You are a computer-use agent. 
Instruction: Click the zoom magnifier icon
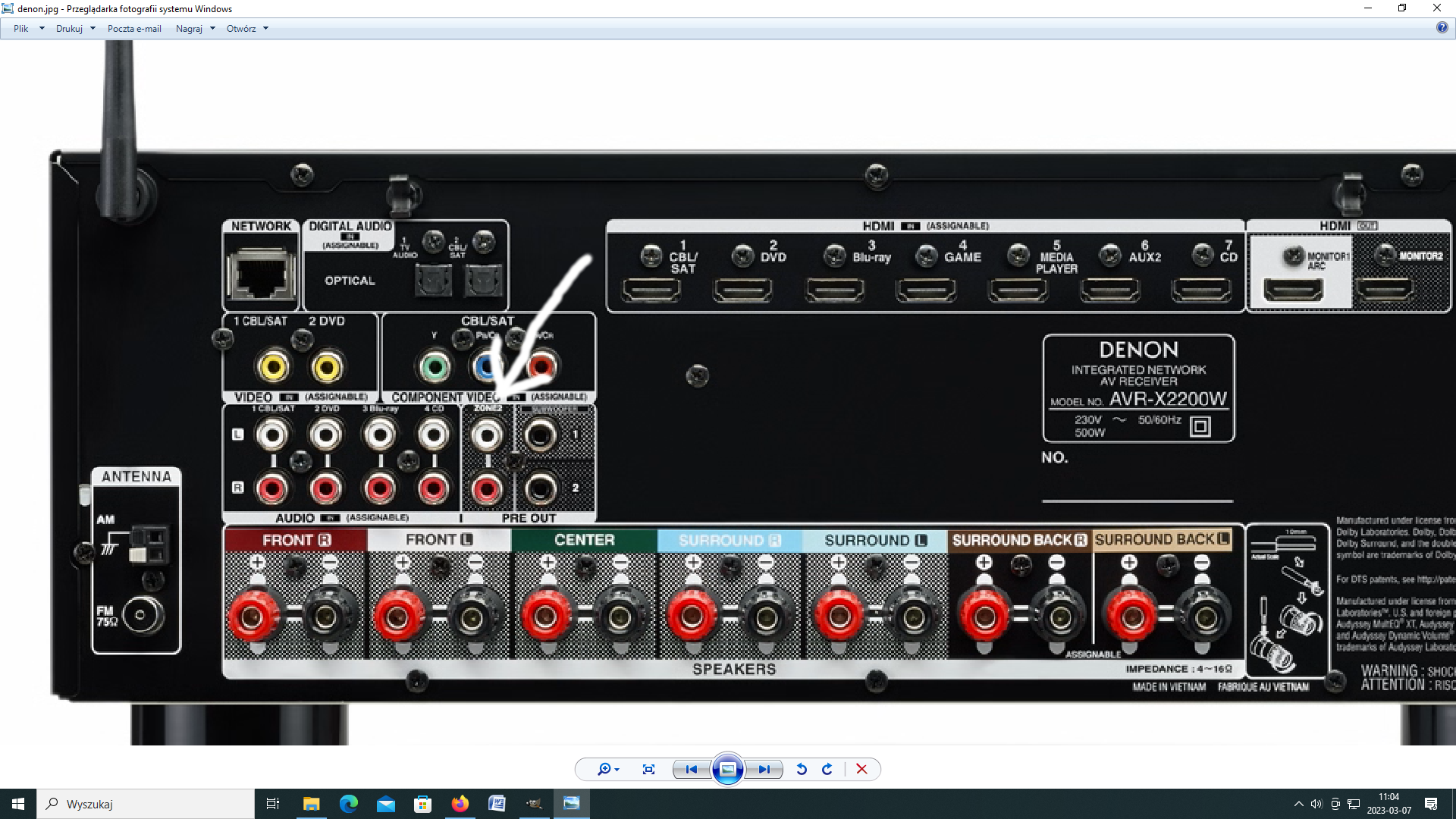click(x=604, y=769)
